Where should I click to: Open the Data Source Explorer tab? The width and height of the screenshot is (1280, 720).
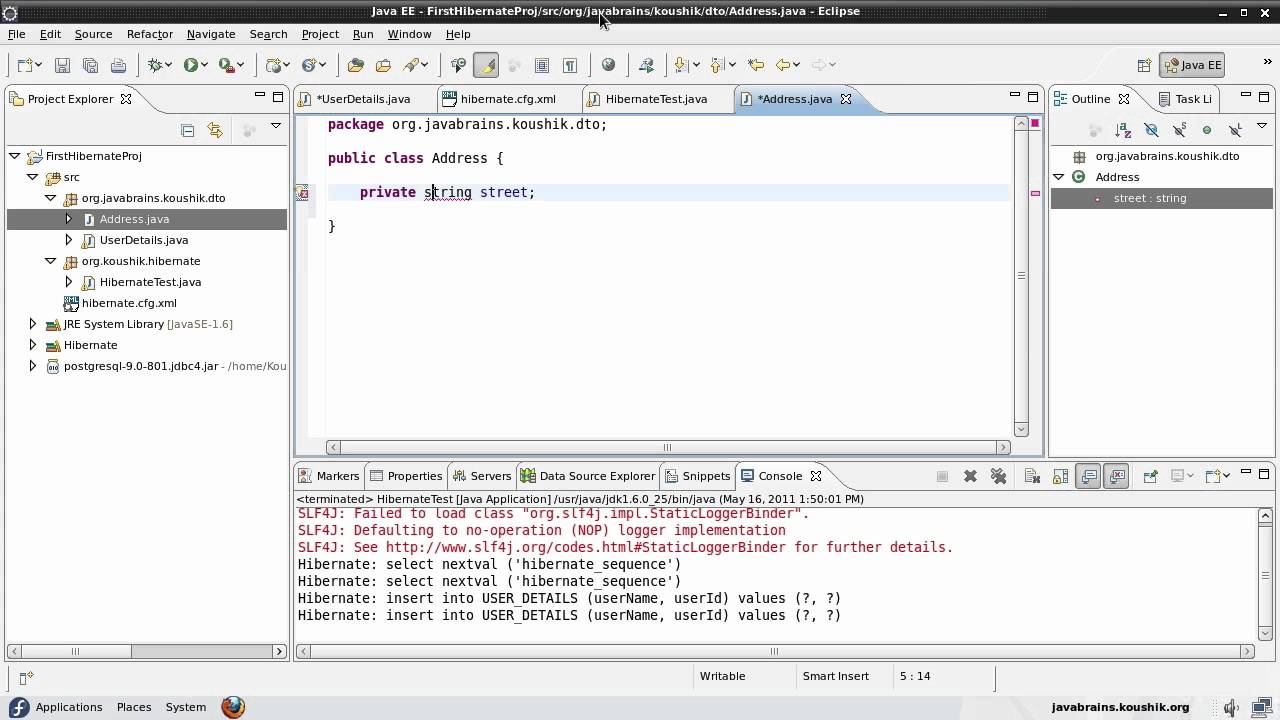pos(587,476)
